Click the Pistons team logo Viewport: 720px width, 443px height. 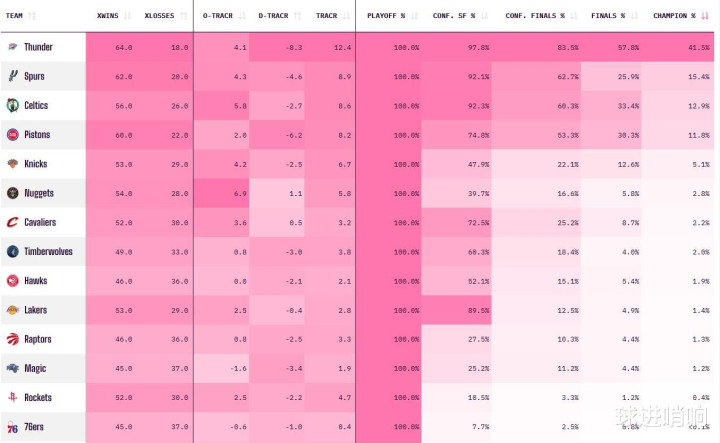[12, 134]
